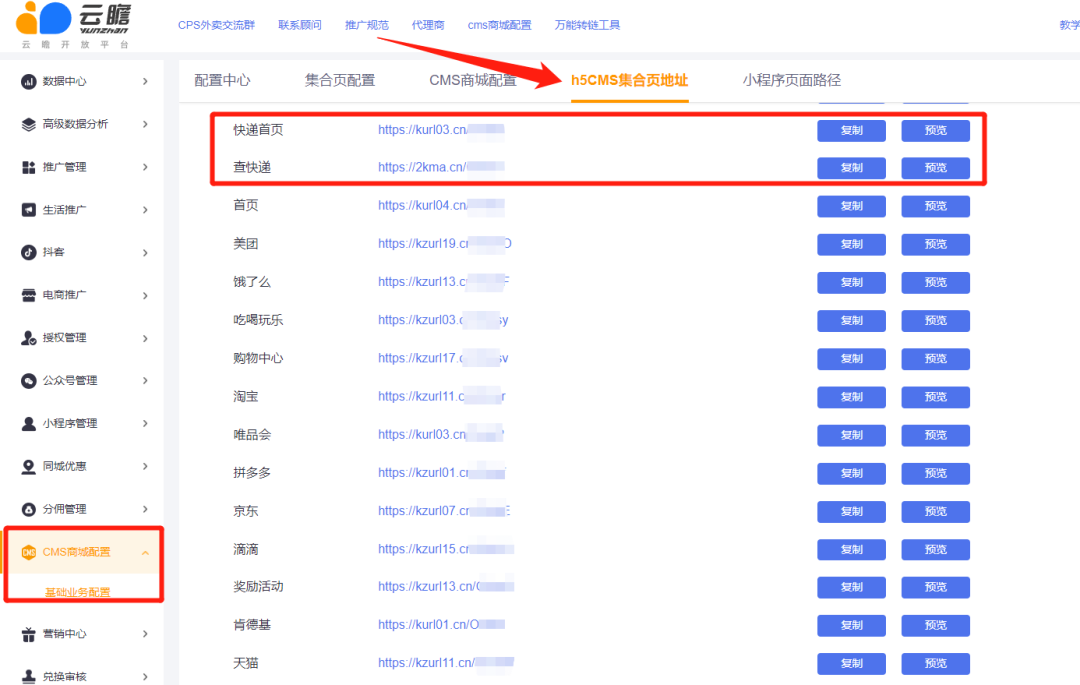This screenshot has width=1080, height=685.
Task: Collapse the CMS商城配置 chevron
Action: pyautogui.click(x=145, y=552)
